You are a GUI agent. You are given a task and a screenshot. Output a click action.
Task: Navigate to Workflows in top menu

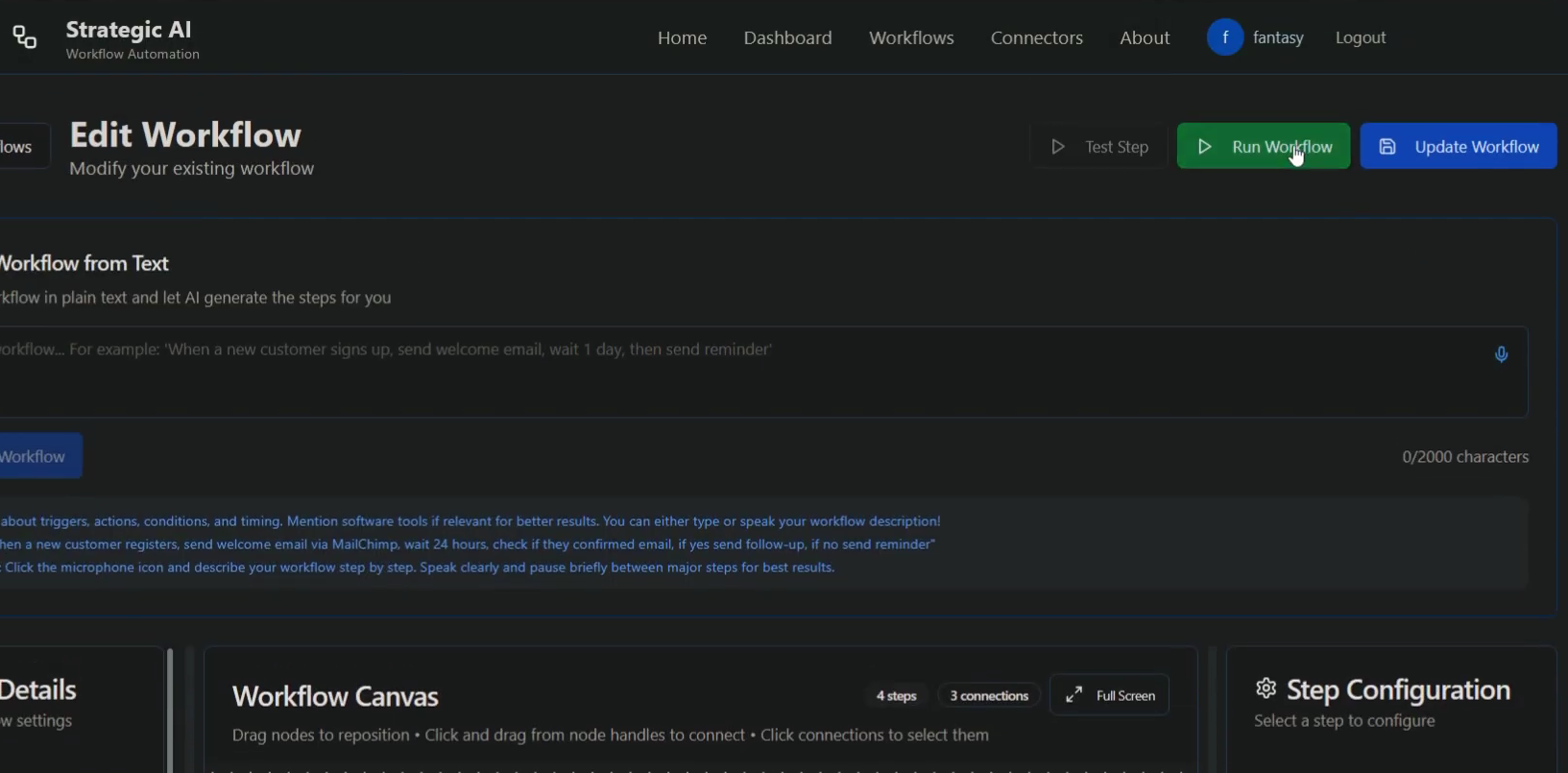(x=911, y=37)
